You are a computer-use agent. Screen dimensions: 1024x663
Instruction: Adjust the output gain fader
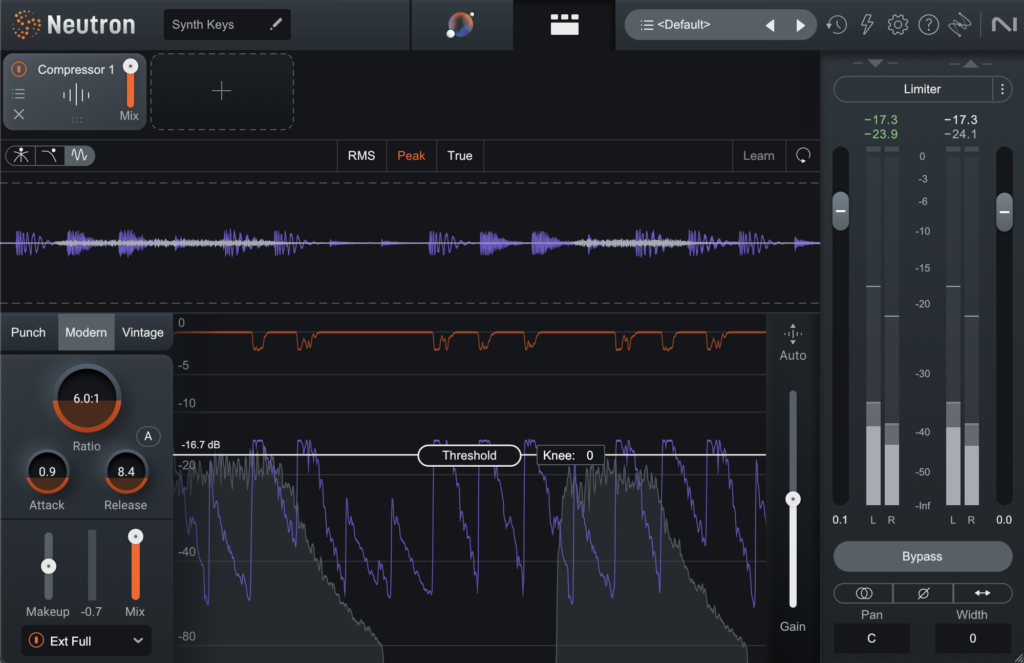coord(1004,212)
